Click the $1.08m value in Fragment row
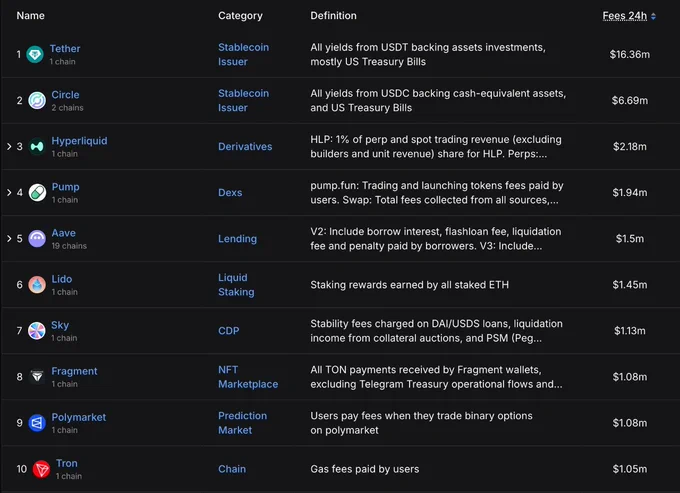 pos(630,377)
